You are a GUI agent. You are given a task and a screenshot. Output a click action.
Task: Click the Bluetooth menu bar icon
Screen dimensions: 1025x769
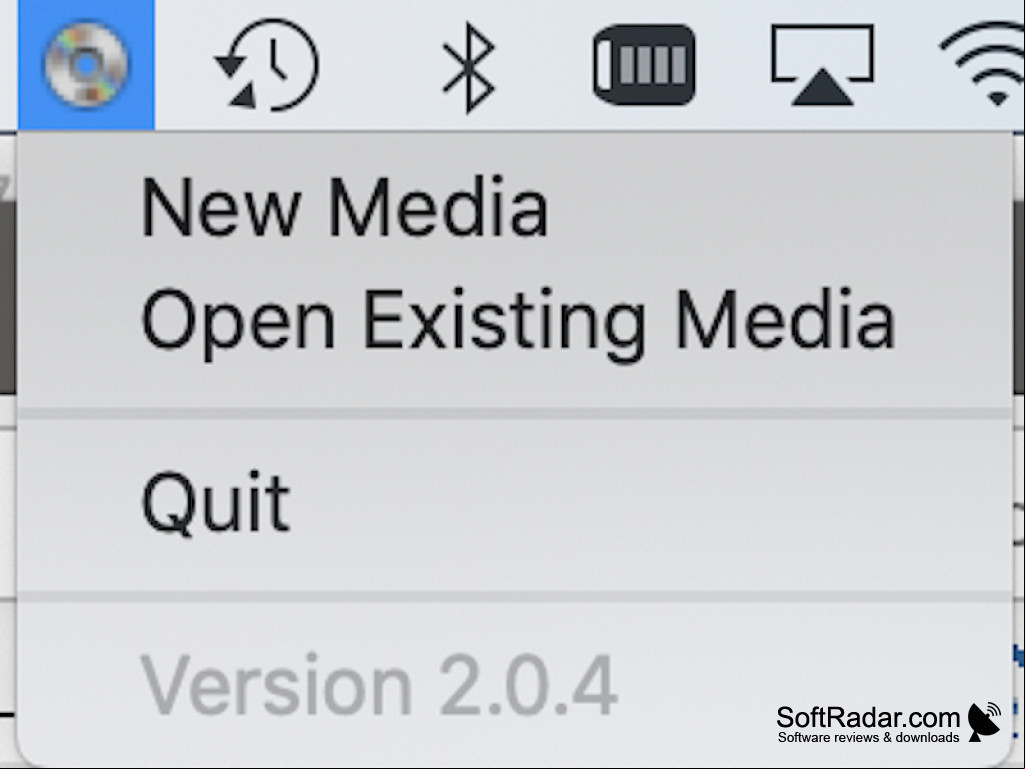tap(468, 67)
